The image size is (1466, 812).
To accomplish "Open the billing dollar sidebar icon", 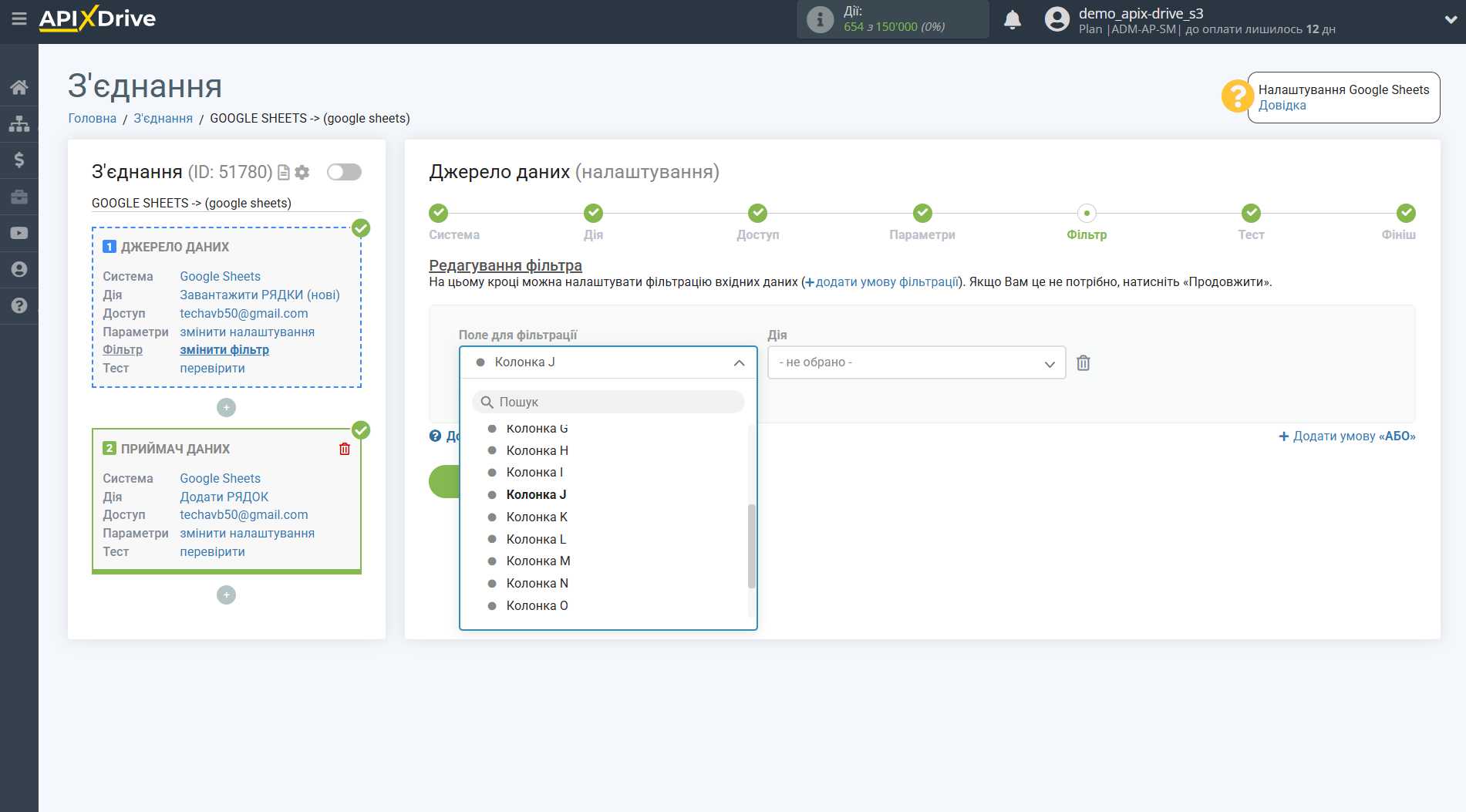I will pyautogui.click(x=19, y=160).
